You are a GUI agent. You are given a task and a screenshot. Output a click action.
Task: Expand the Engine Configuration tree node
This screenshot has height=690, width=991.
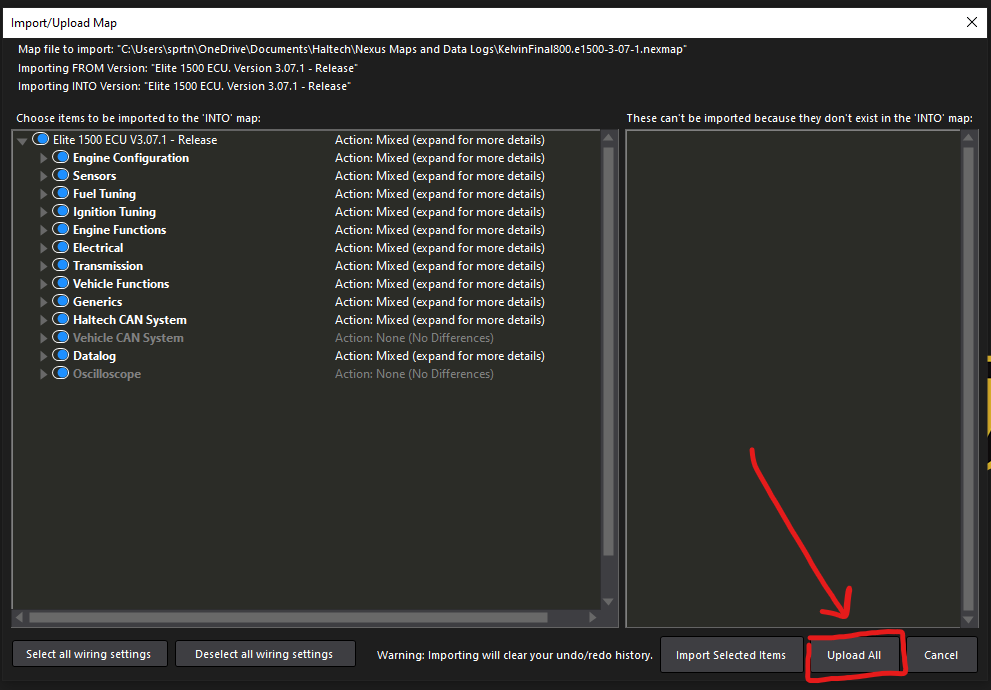(x=43, y=158)
